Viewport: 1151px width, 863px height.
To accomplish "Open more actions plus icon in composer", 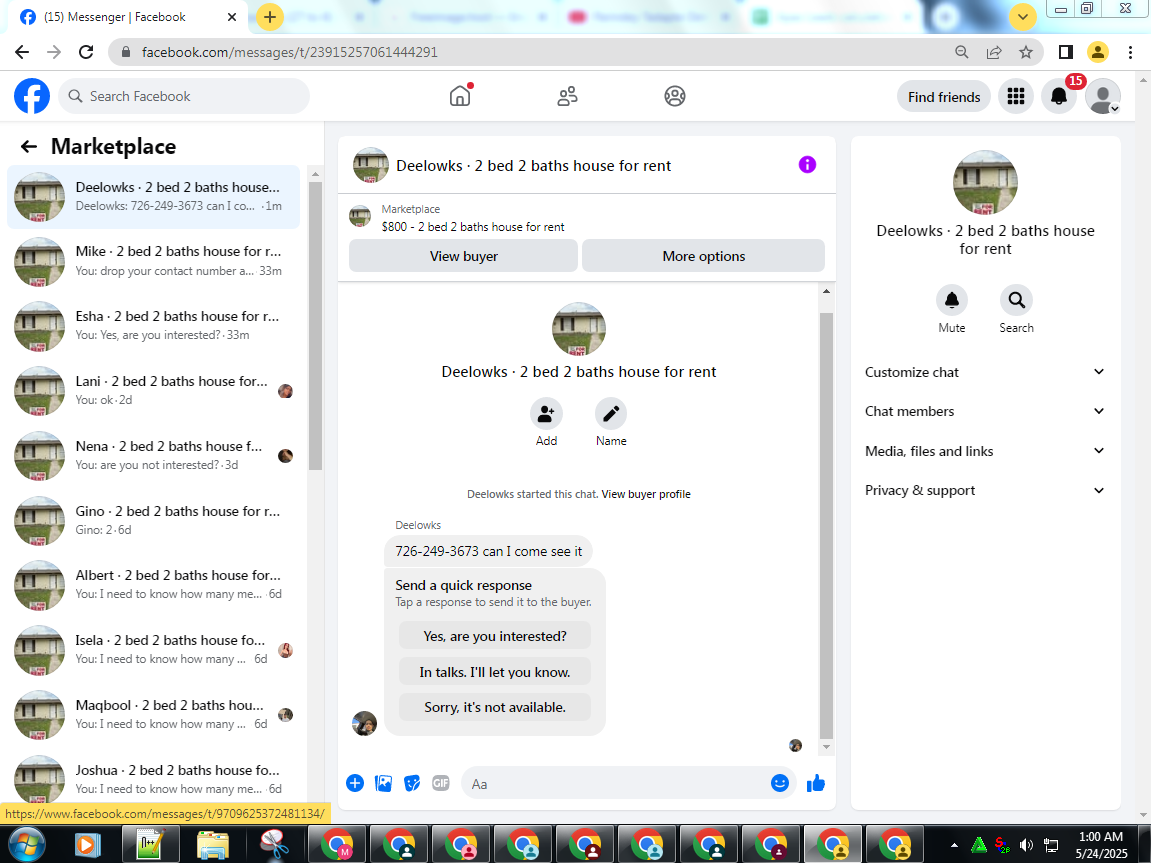I will pos(355,783).
